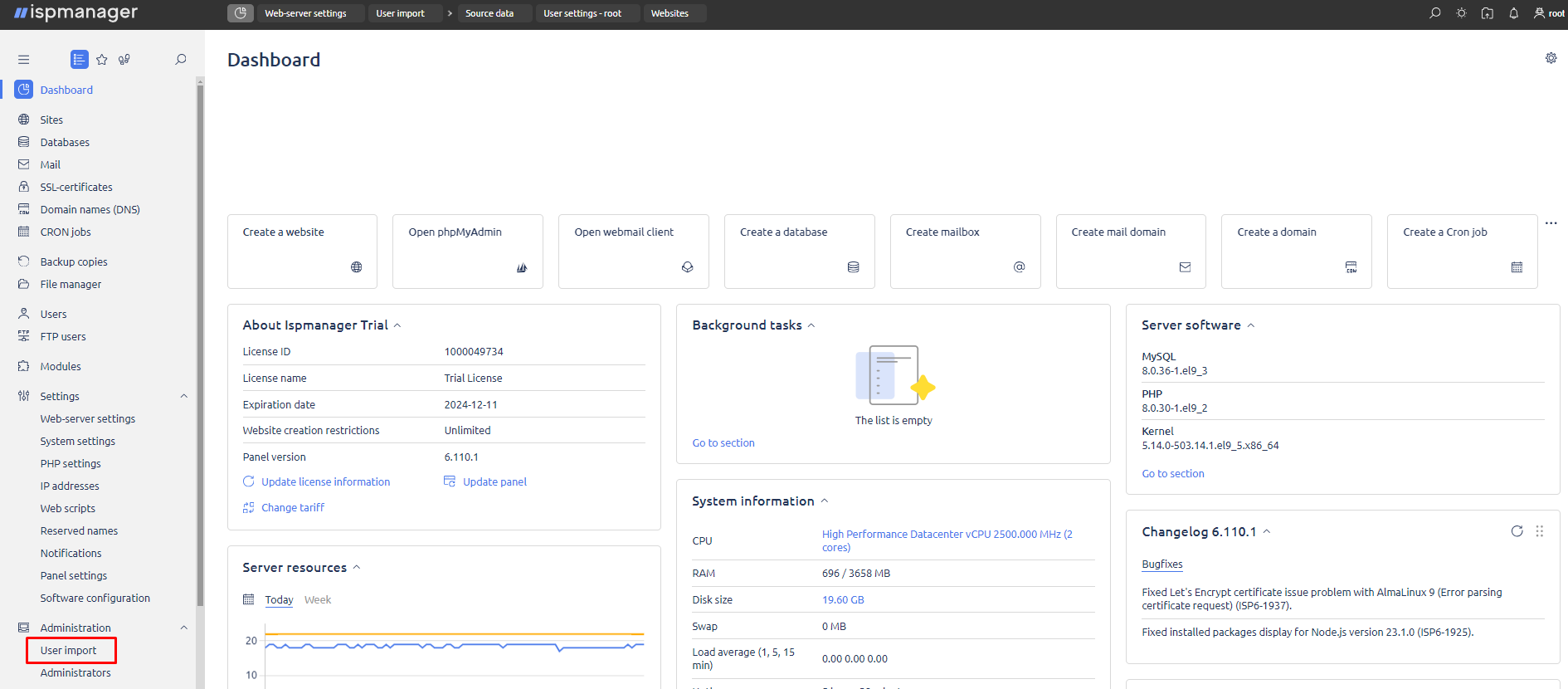Click Create a Cron job card
The height and width of the screenshot is (689, 1568).
pyautogui.click(x=1463, y=252)
